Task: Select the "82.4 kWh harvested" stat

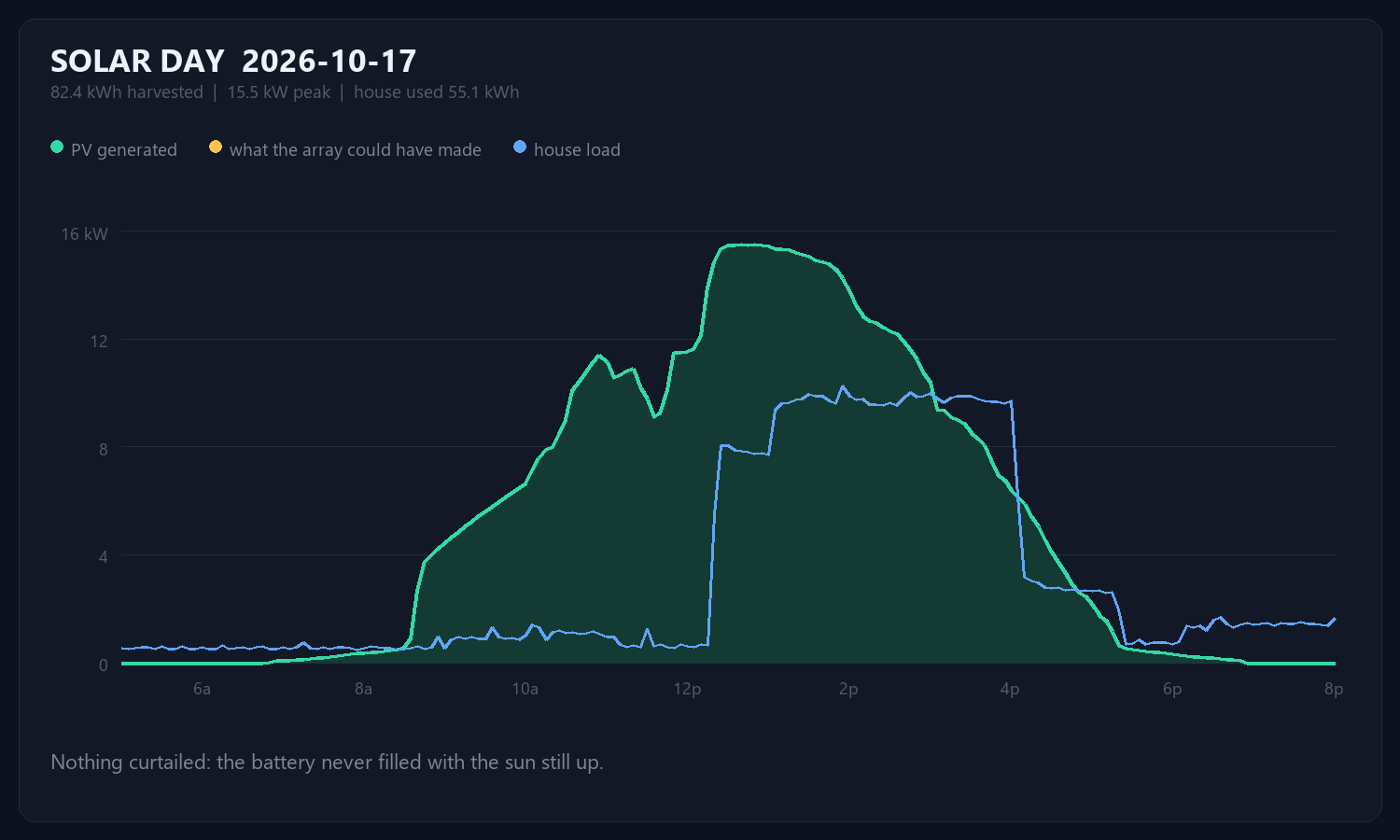Action: click(127, 92)
